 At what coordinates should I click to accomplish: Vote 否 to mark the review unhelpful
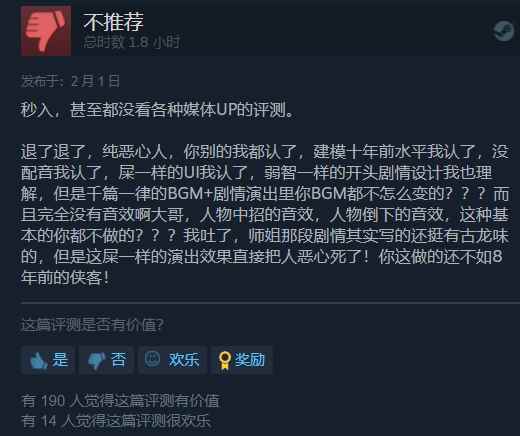pos(106,360)
